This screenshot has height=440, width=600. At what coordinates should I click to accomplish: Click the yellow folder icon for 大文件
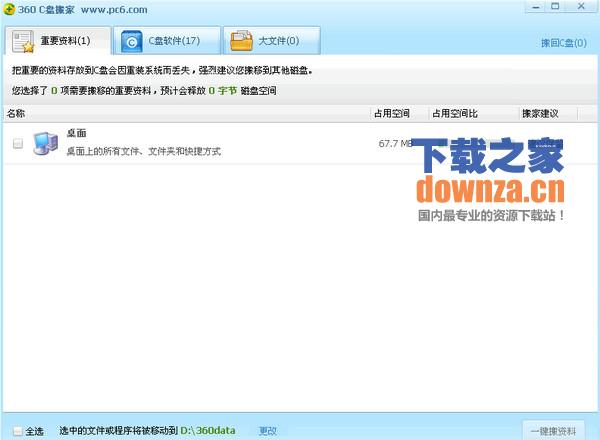(x=241, y=41)
